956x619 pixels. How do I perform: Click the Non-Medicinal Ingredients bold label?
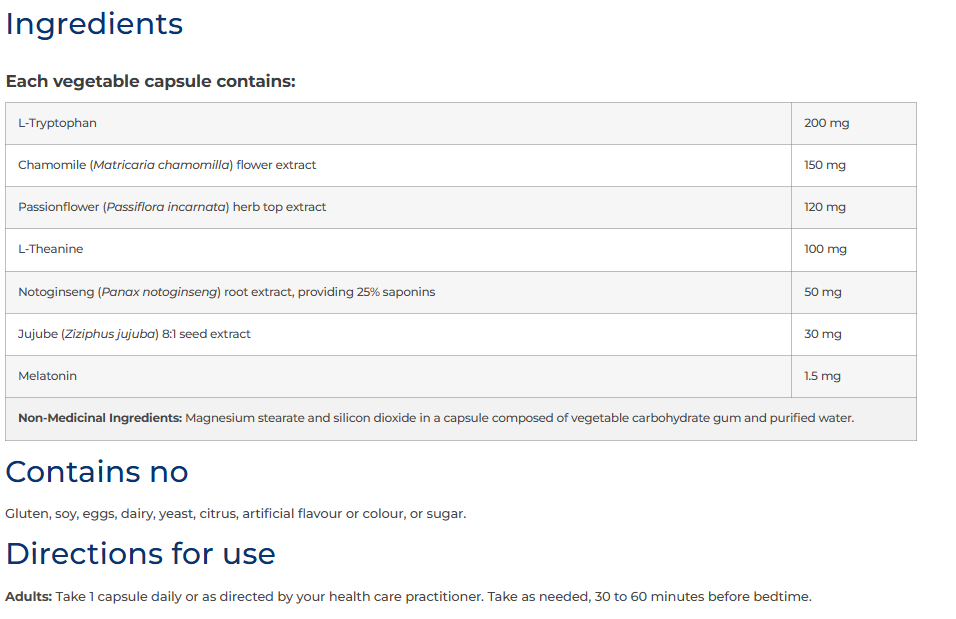pos(100,418)
